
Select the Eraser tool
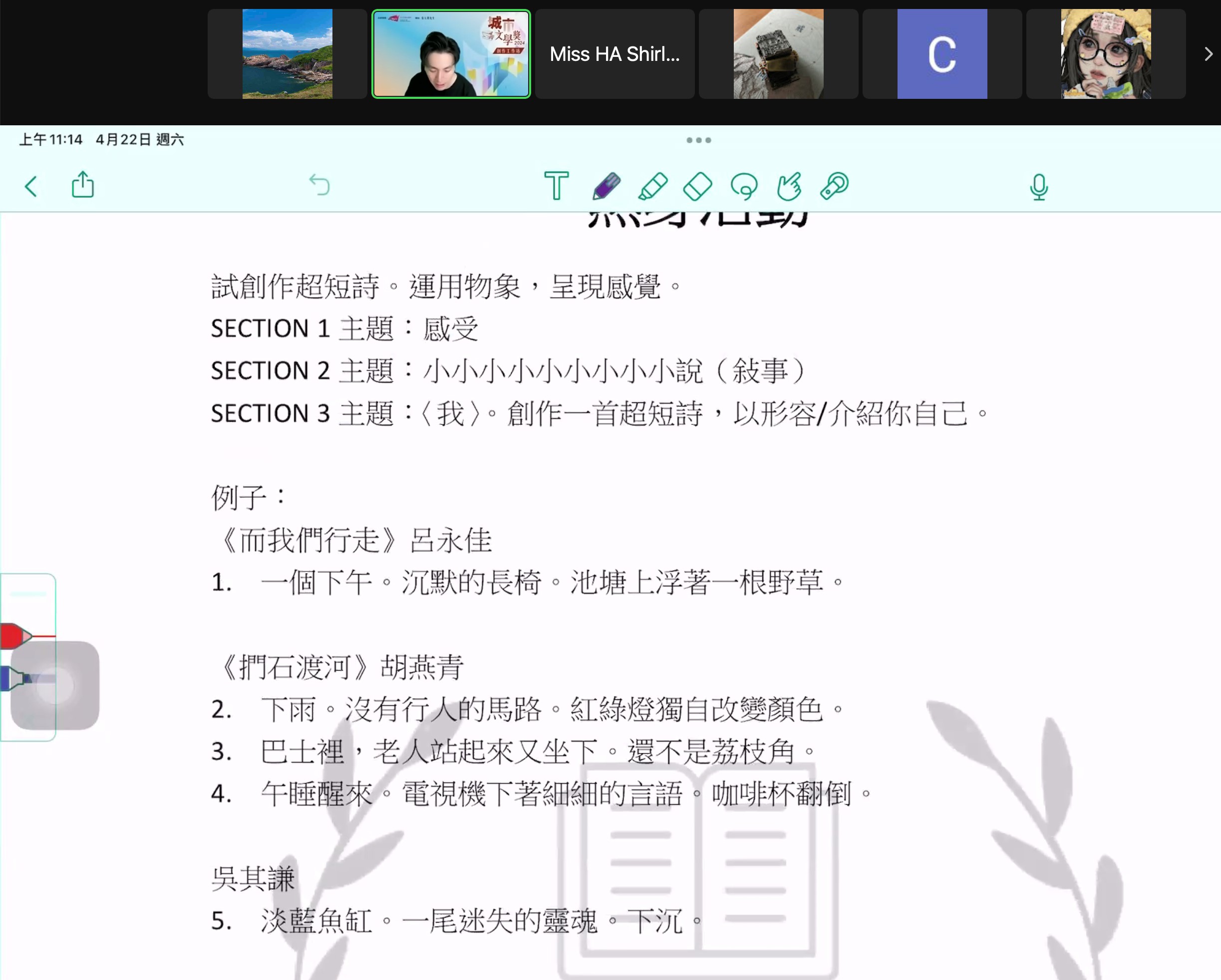point(698,186)
